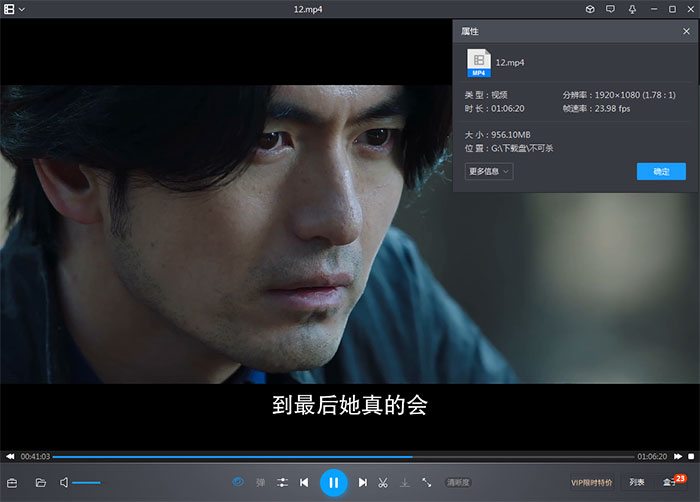Click the VIP限时特价 offer button

tap(591, 482)
